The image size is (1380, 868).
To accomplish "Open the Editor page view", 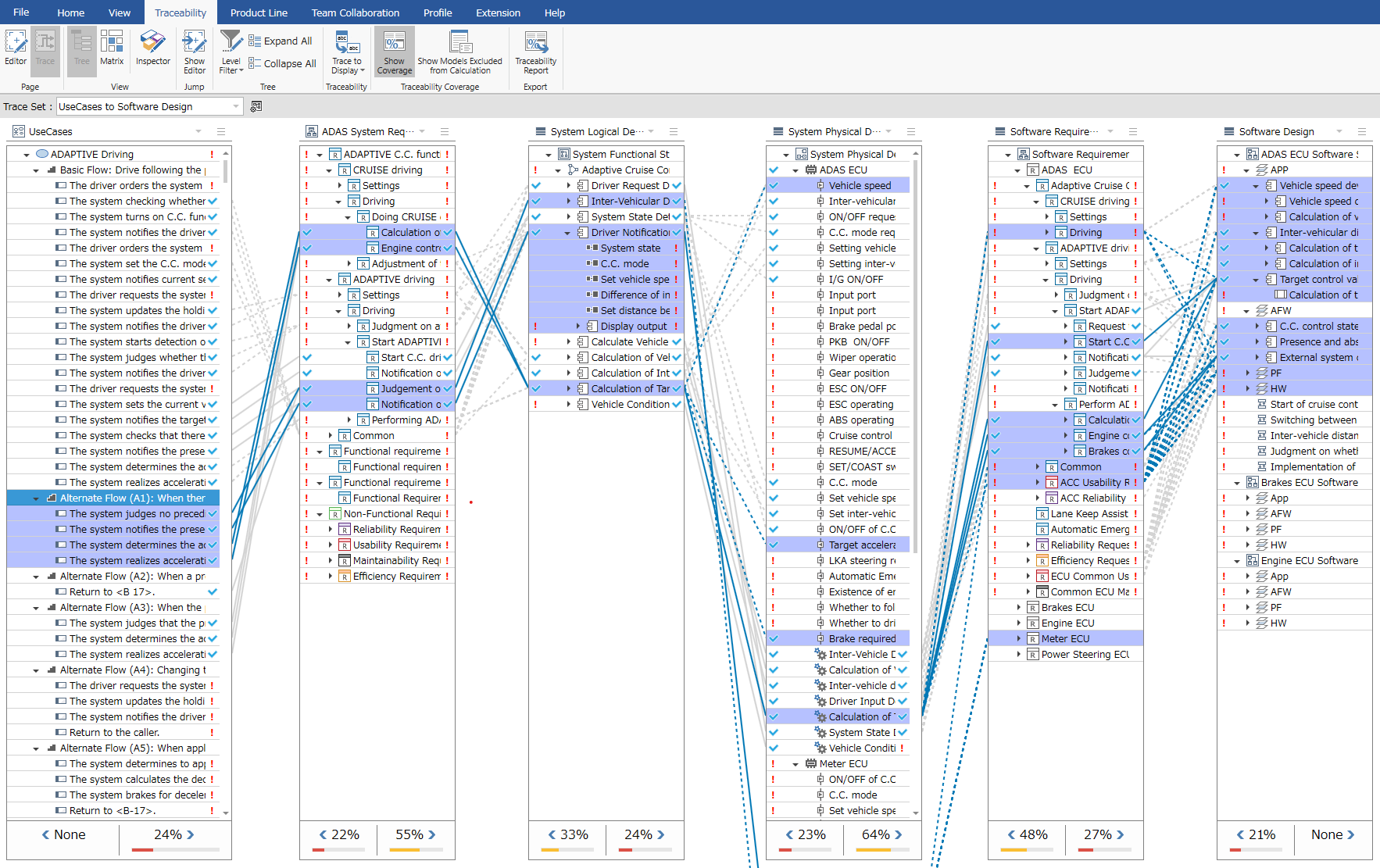I will pyautogui.click(x=16, y=48).
